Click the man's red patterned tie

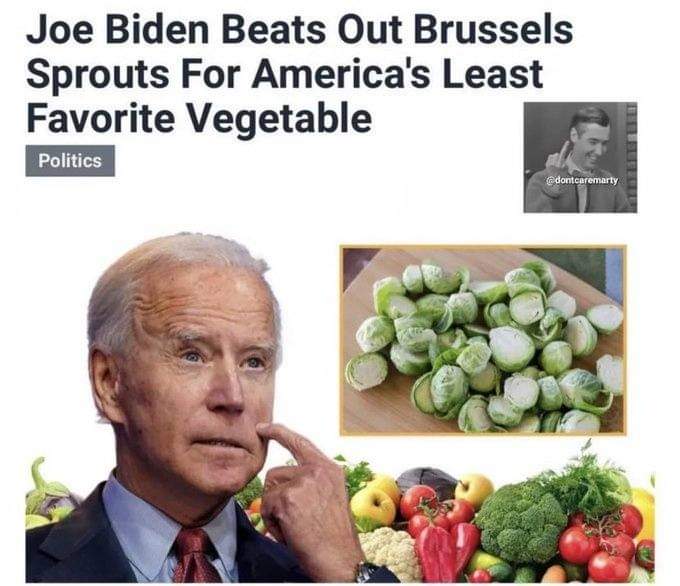(x=195, y=555)
